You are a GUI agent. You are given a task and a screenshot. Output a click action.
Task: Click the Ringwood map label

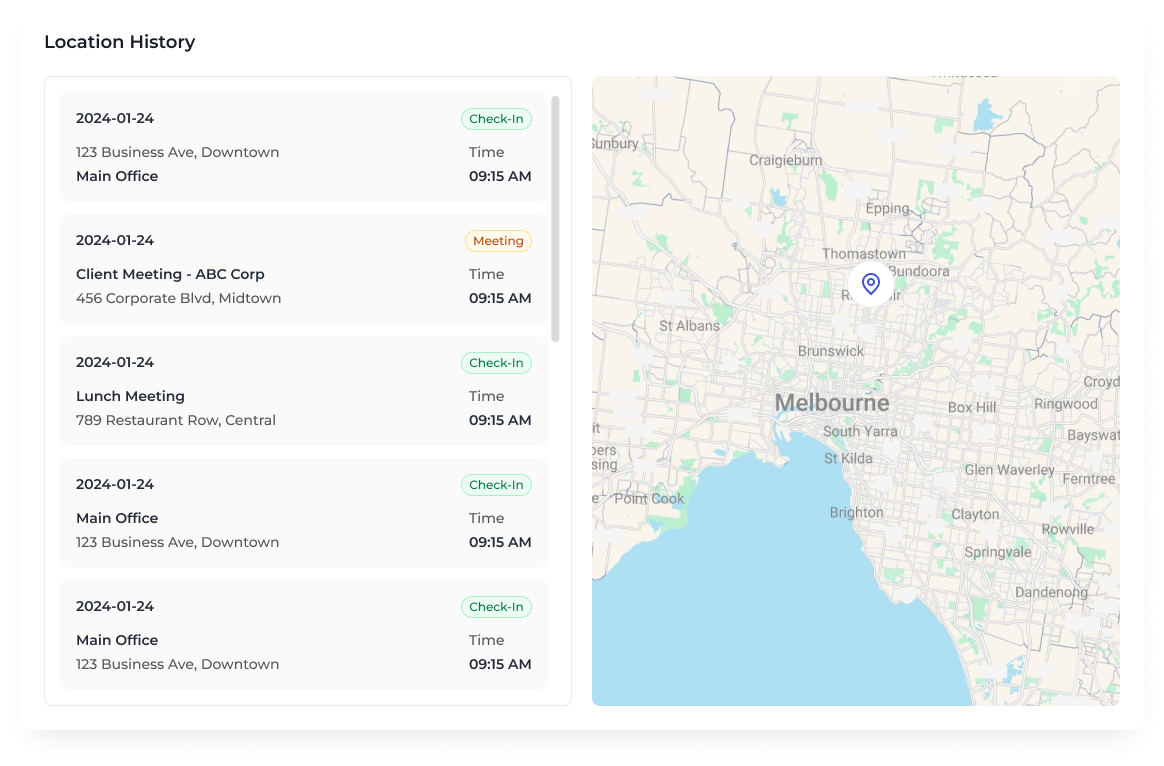pos(1065,405)
